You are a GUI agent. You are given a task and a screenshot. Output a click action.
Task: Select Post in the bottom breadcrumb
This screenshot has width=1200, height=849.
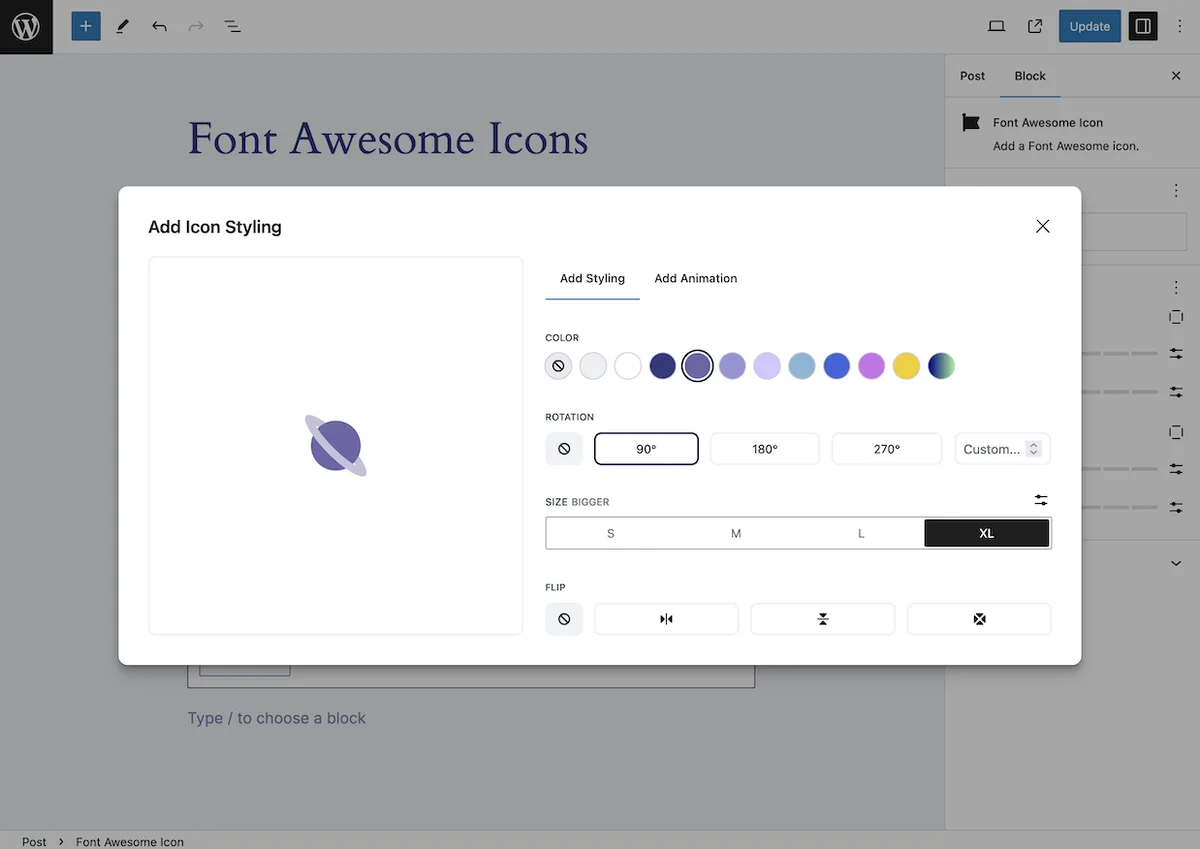[34, 842]
